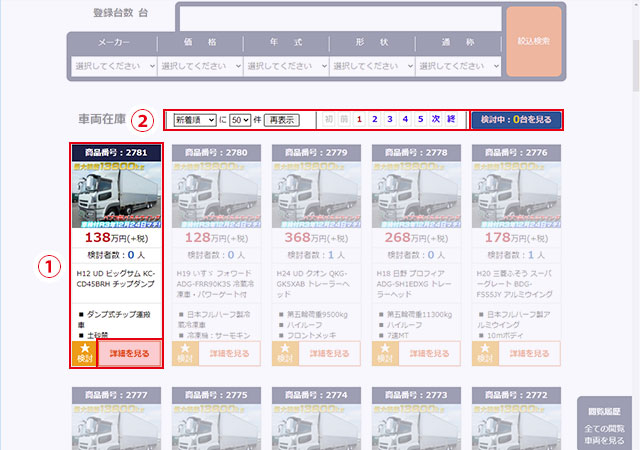
Task: Click the H12 UD ビッグサム vehicle title
Action: click(x=116, y=278)
